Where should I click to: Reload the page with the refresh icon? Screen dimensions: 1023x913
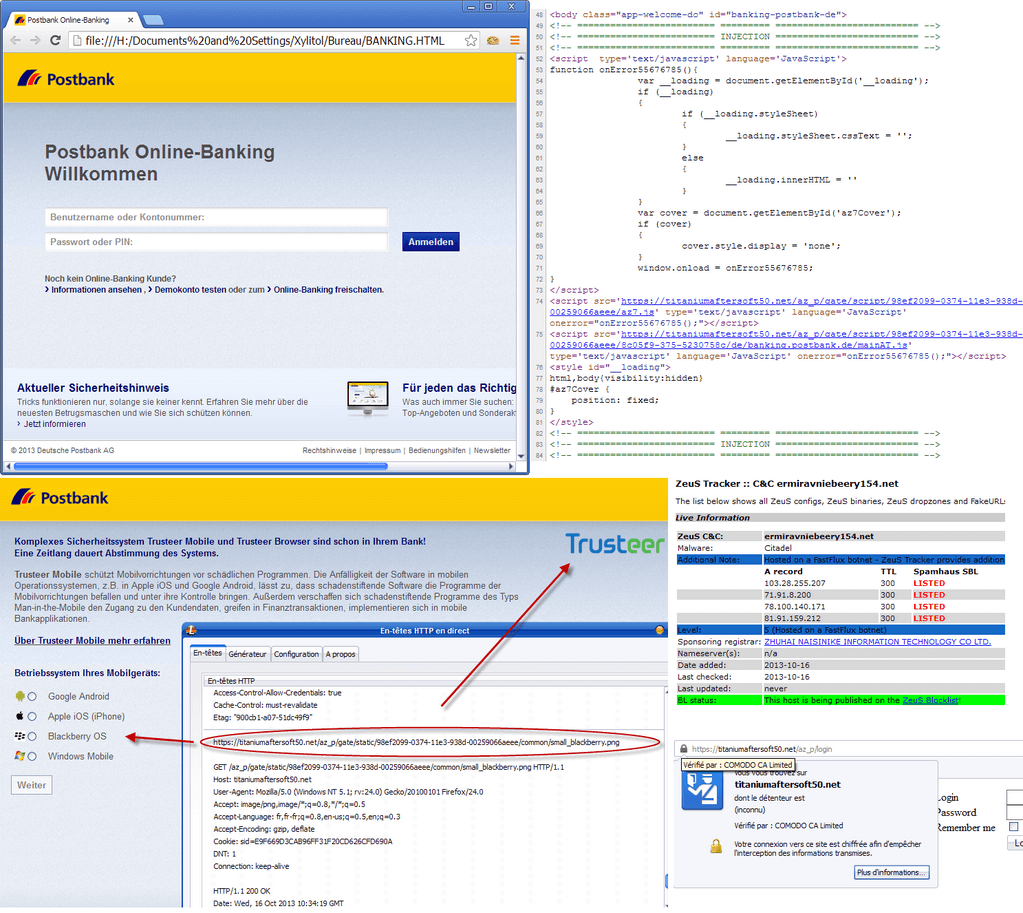click(56, 41)
